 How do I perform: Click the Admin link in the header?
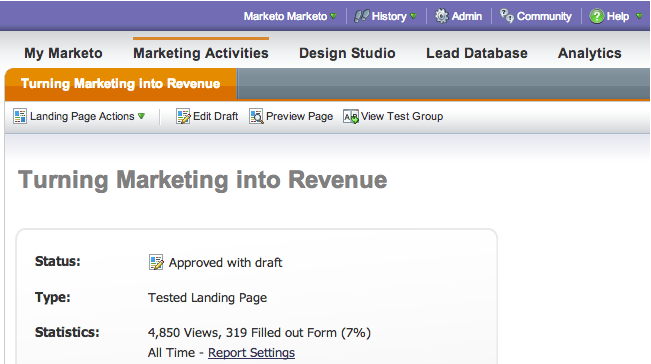[467, 16]
